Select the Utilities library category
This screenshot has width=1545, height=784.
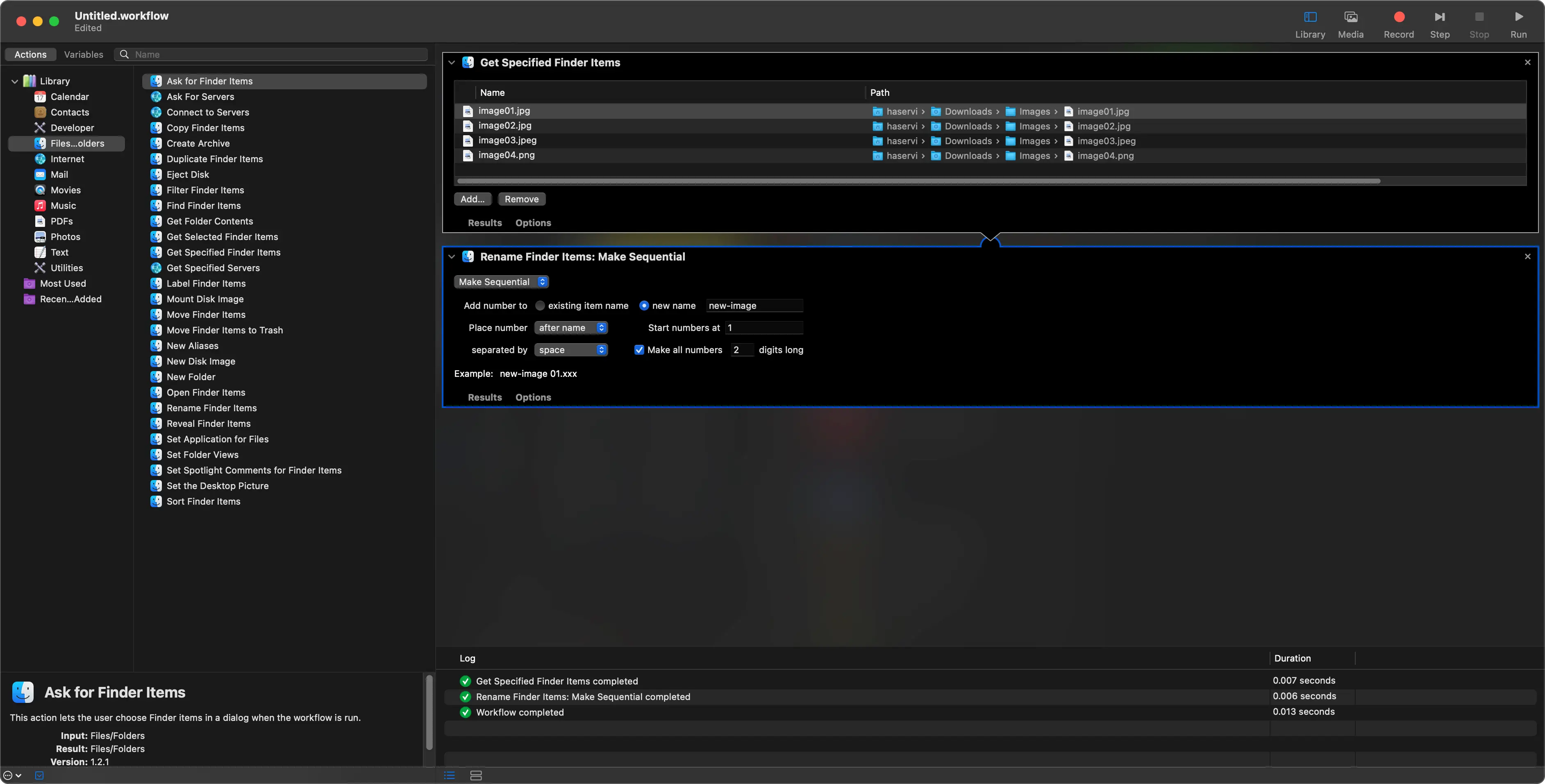point(66,268)
